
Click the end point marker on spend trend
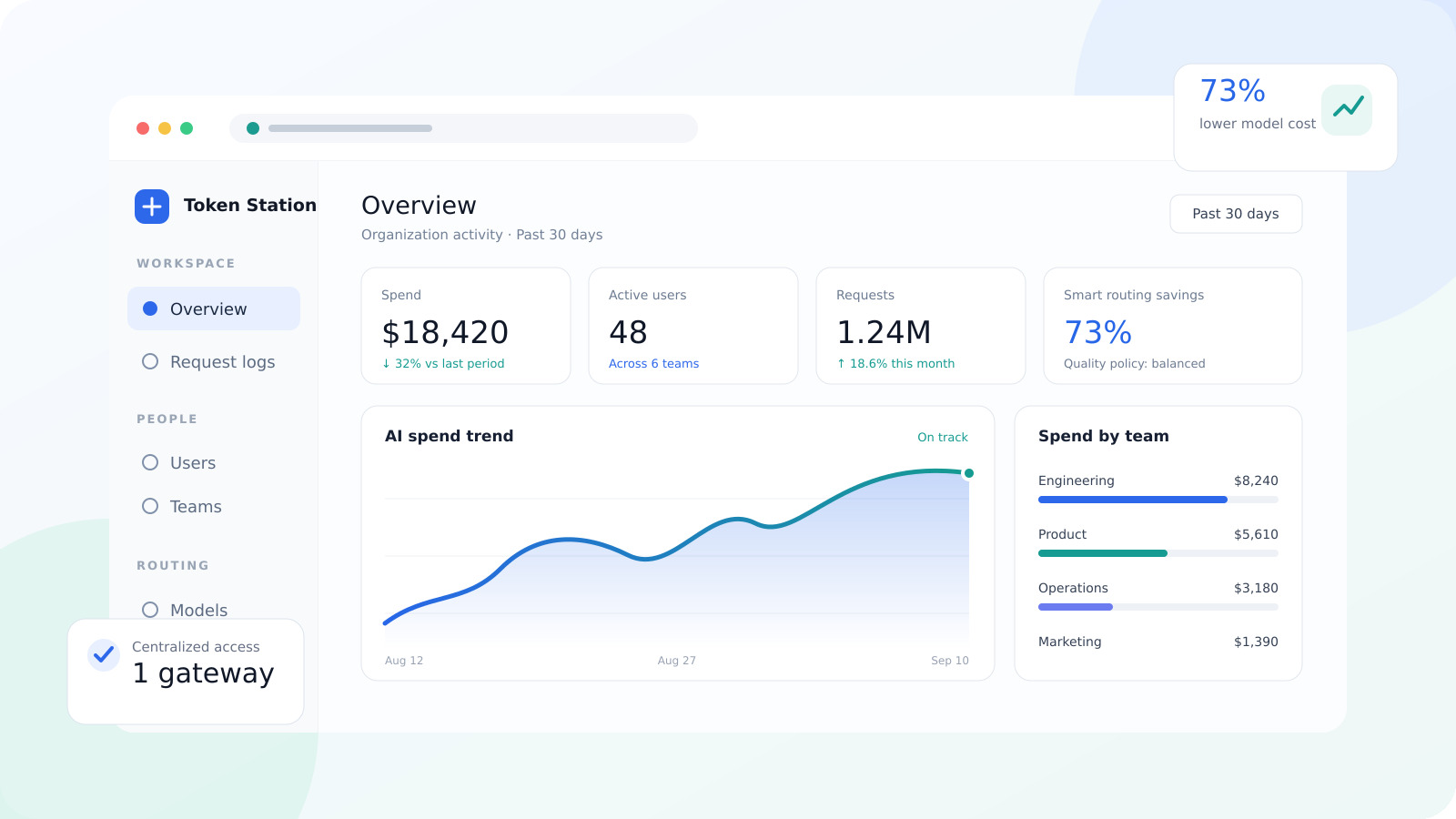tap(969, 473)
